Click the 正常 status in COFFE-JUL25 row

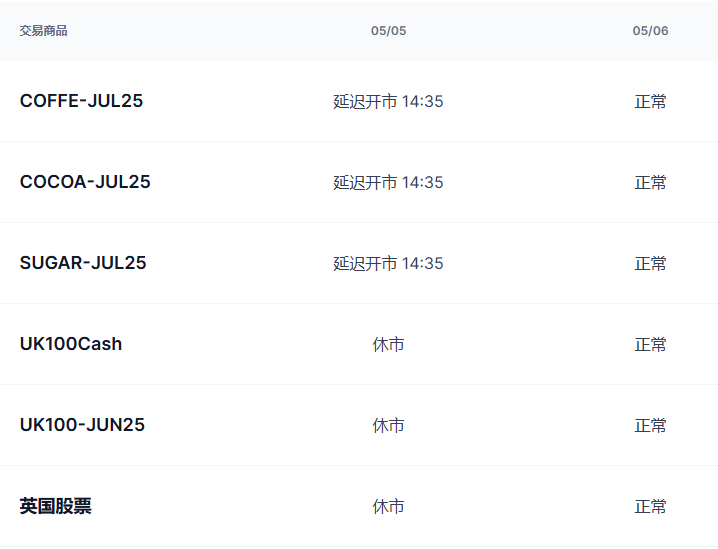(650, 101)
